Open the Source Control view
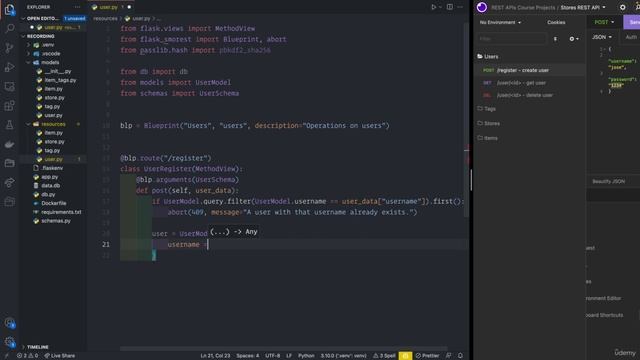 point(9,48)
